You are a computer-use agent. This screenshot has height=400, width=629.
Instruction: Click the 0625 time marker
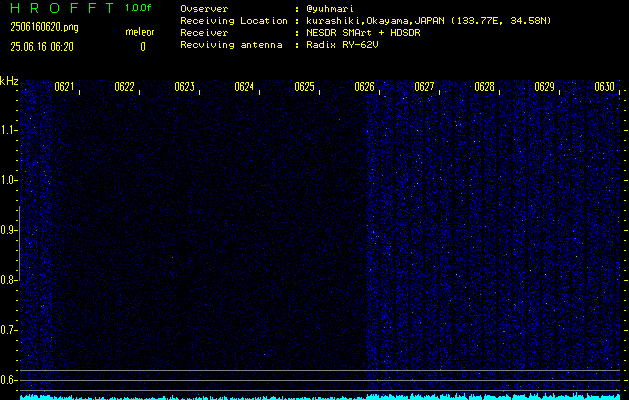pos(304,87)
